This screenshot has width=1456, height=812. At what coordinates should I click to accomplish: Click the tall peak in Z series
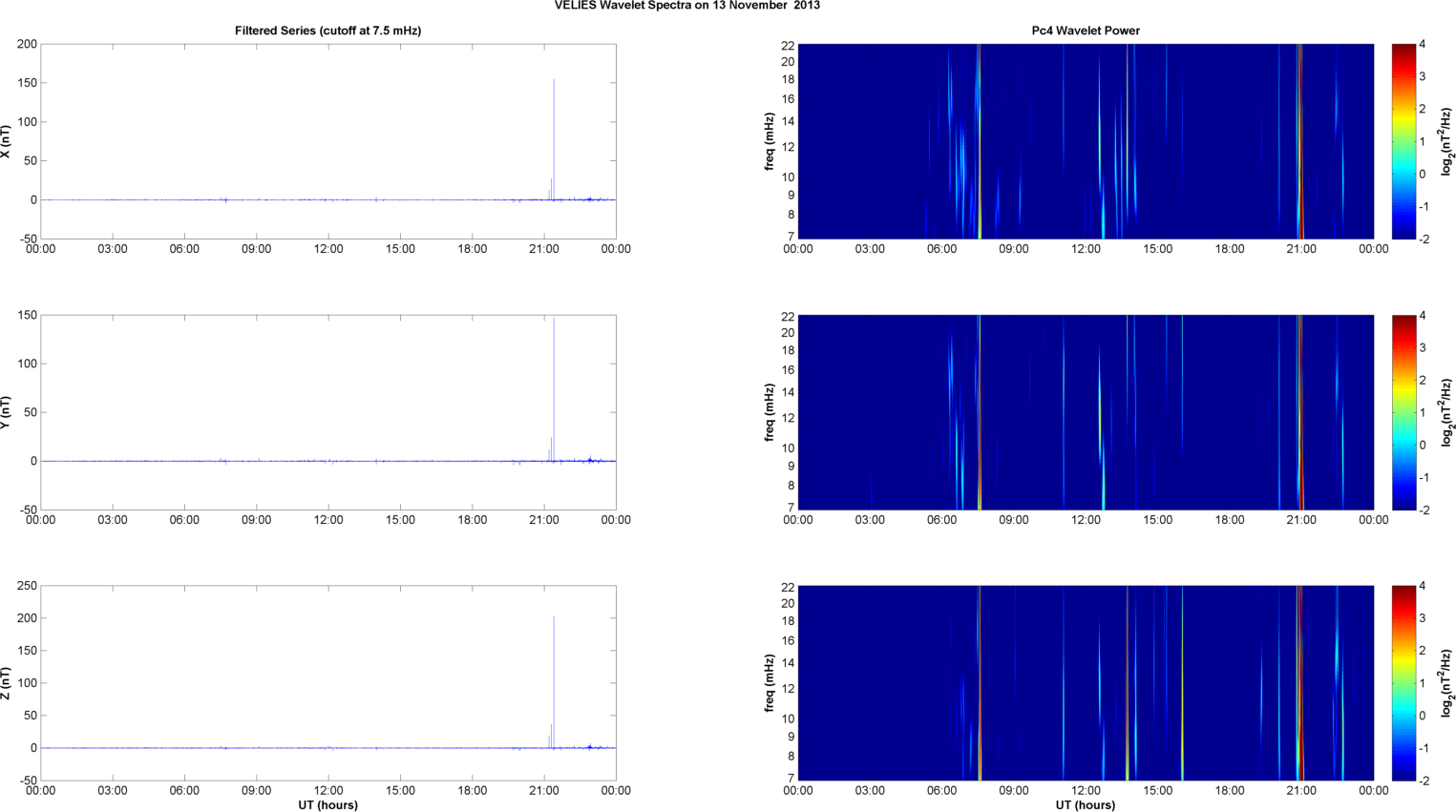[554, 668]
